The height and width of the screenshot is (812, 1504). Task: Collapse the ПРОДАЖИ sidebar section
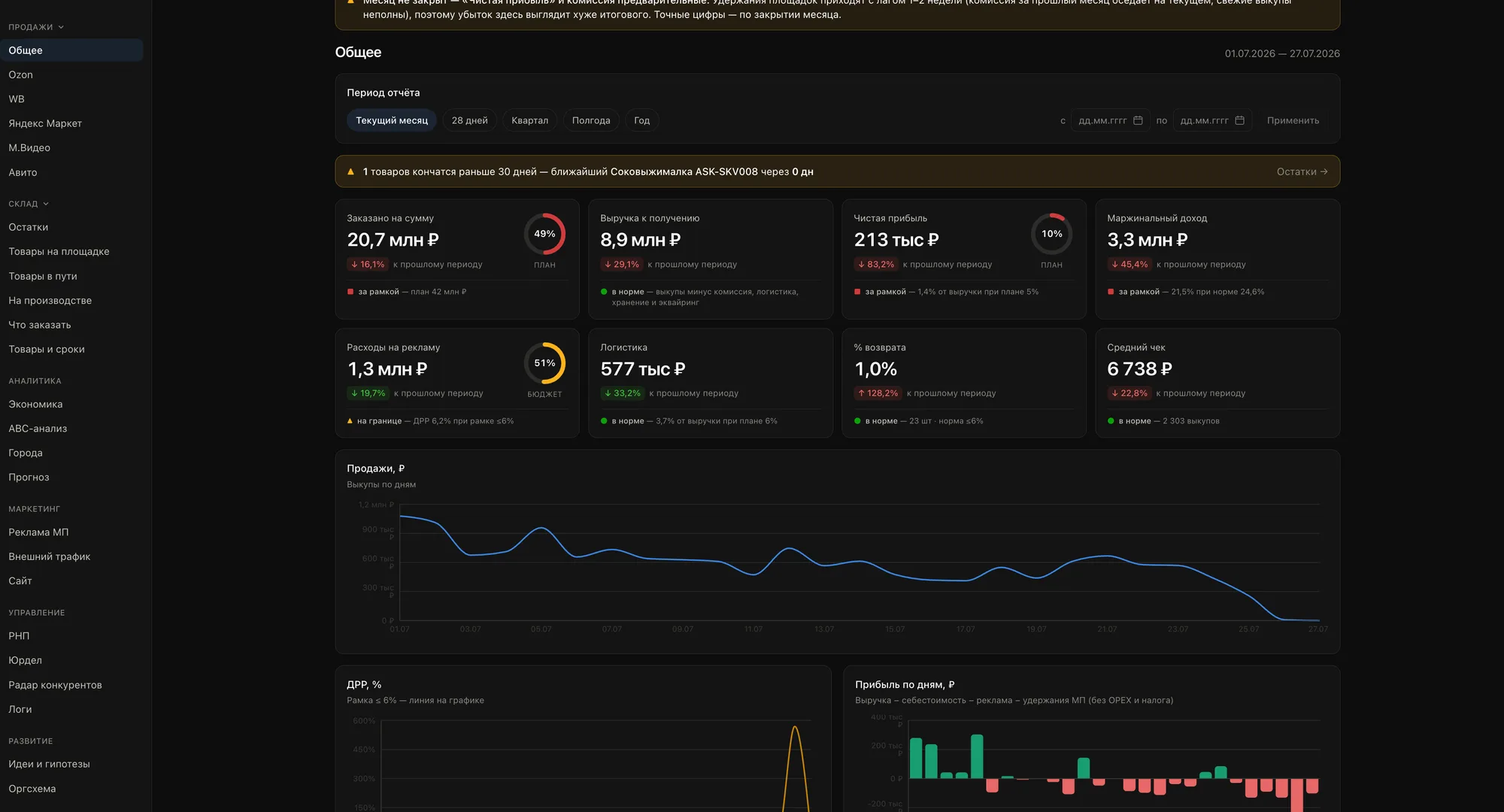pos(36,27)
